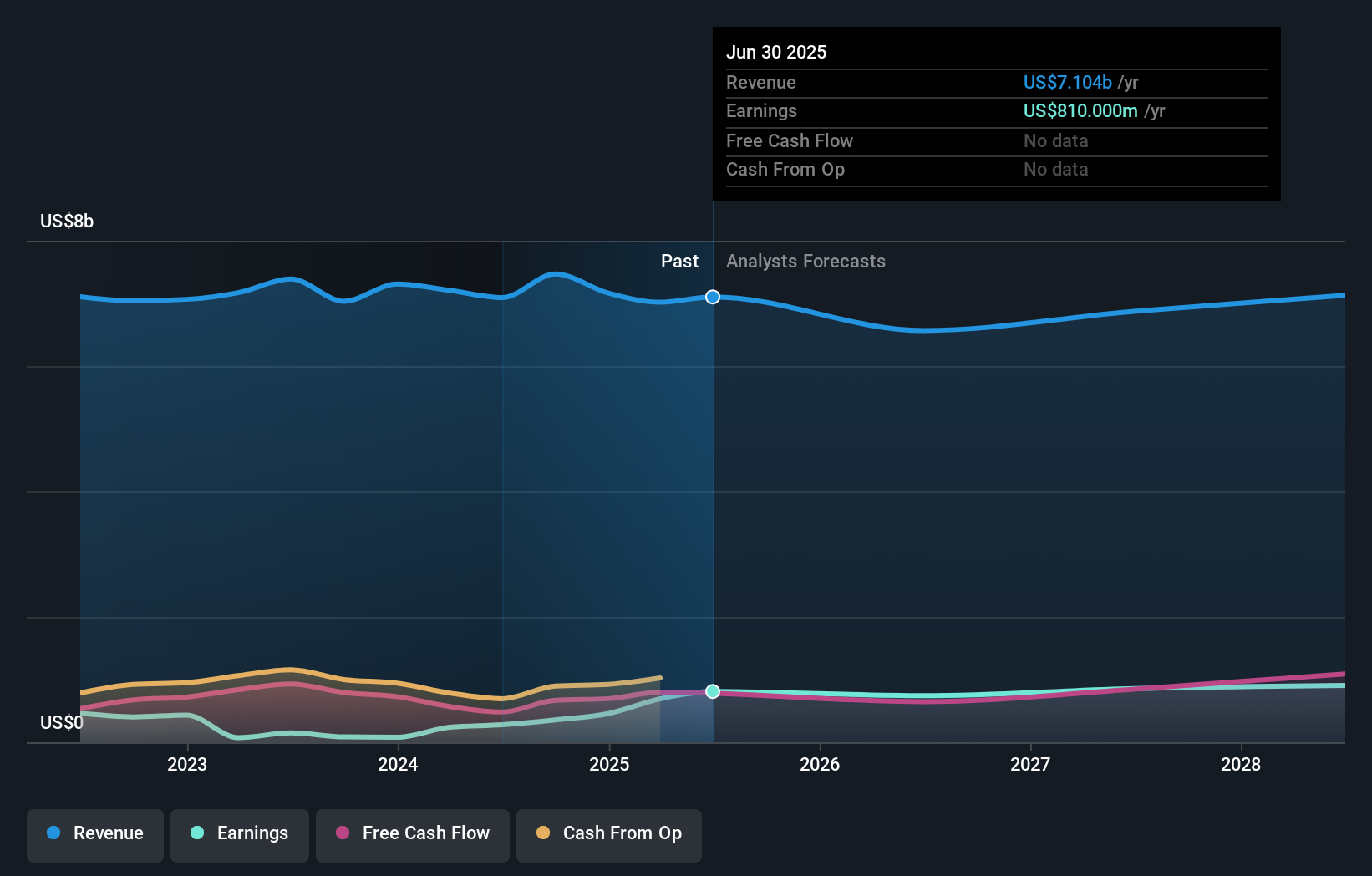Click the US$810.000m earnings value in tooltip

click(1080, 110)
